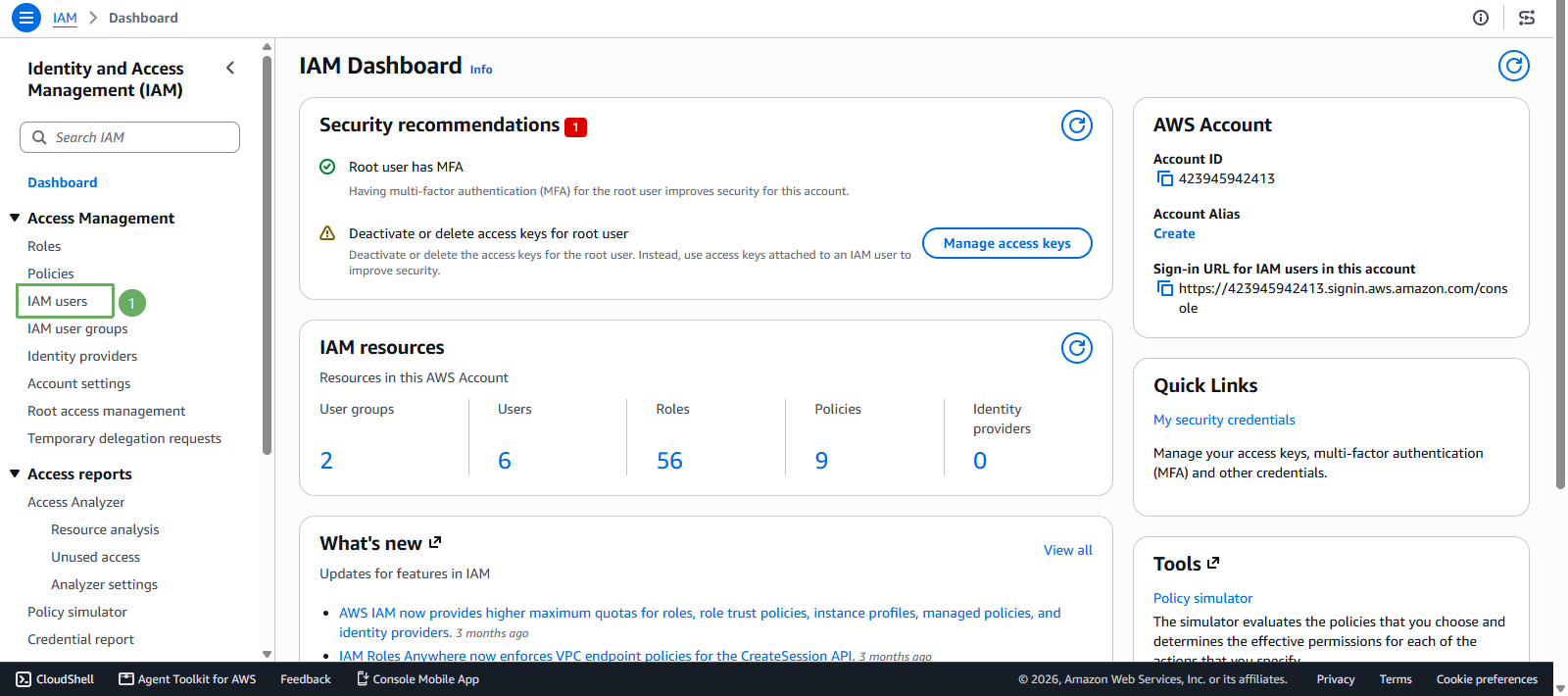Click the Agent Toolkit for AWS icon

click(125, 679)
